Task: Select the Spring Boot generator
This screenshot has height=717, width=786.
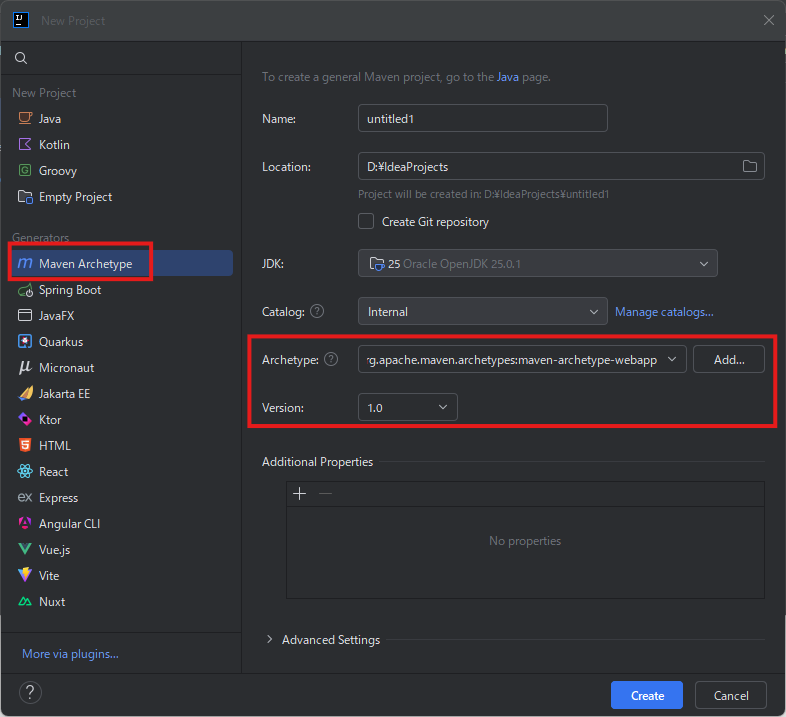Action: (122, 290)
